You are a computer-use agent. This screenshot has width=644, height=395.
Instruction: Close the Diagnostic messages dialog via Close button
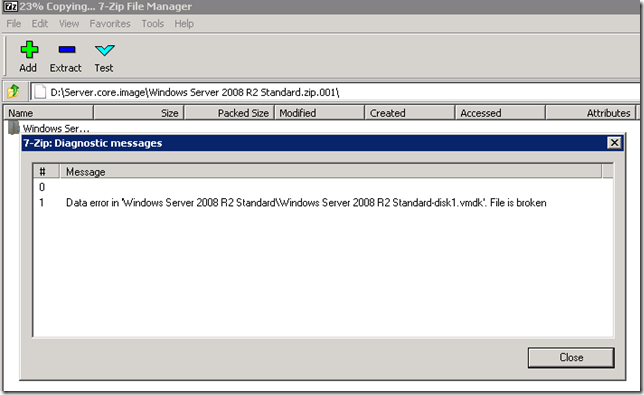coord(571,357)
